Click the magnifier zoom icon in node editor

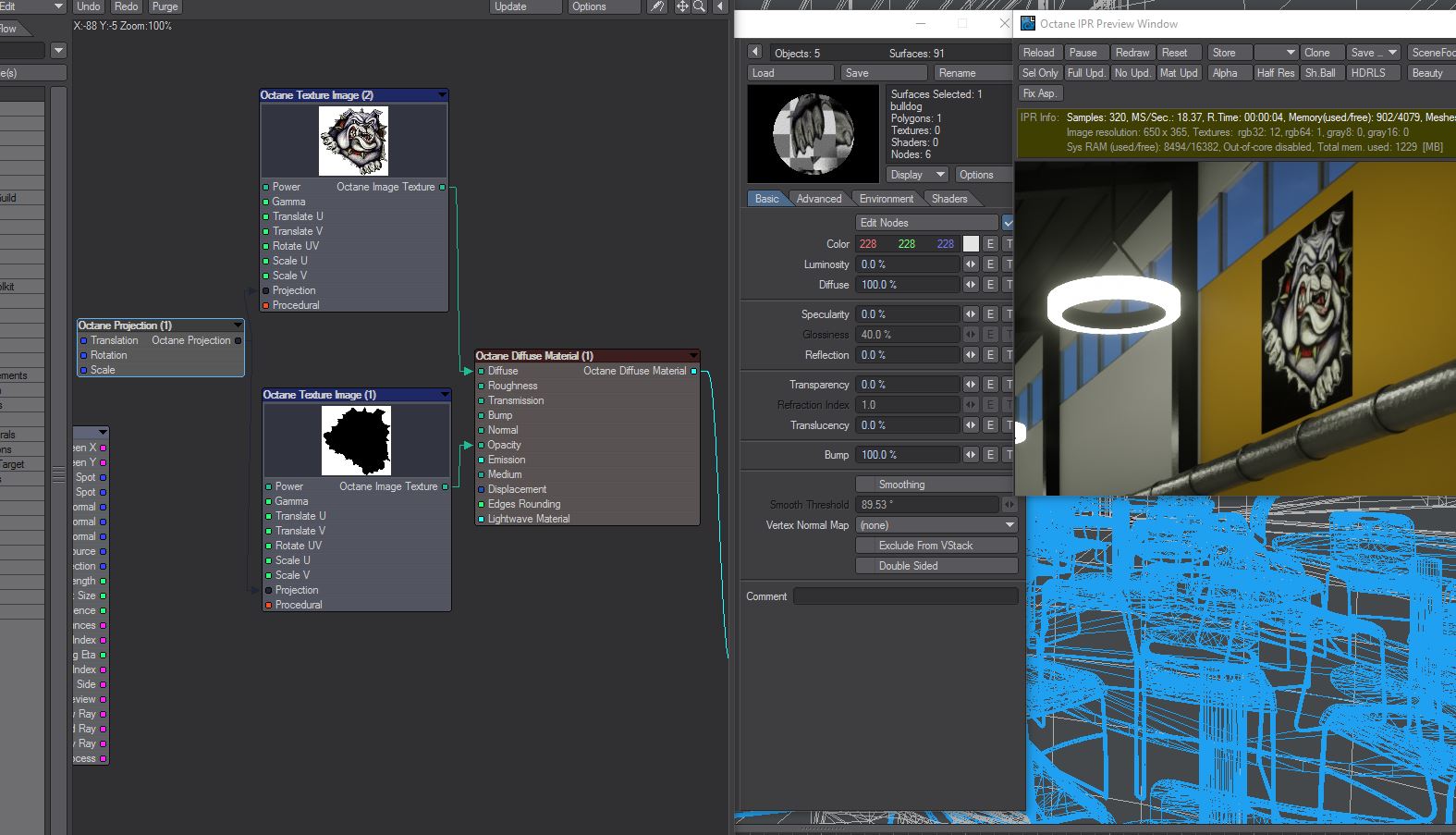[700, 6]
